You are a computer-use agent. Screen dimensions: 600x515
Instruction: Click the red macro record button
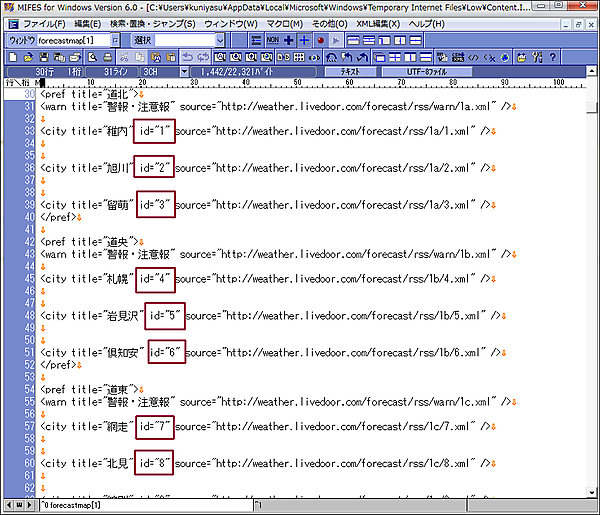click(320, 40)
